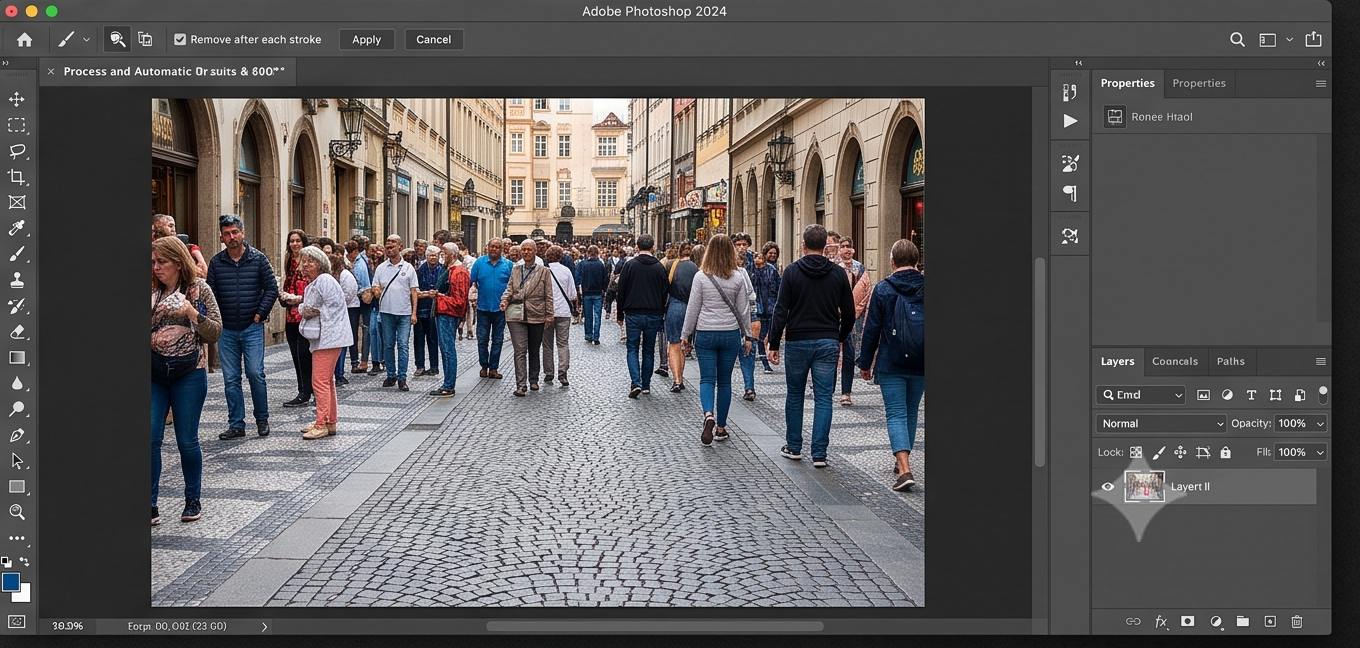Select the Brush tool in left toolbar
The height and width of the screenshot is (648, 1360).
coord(17,254)
